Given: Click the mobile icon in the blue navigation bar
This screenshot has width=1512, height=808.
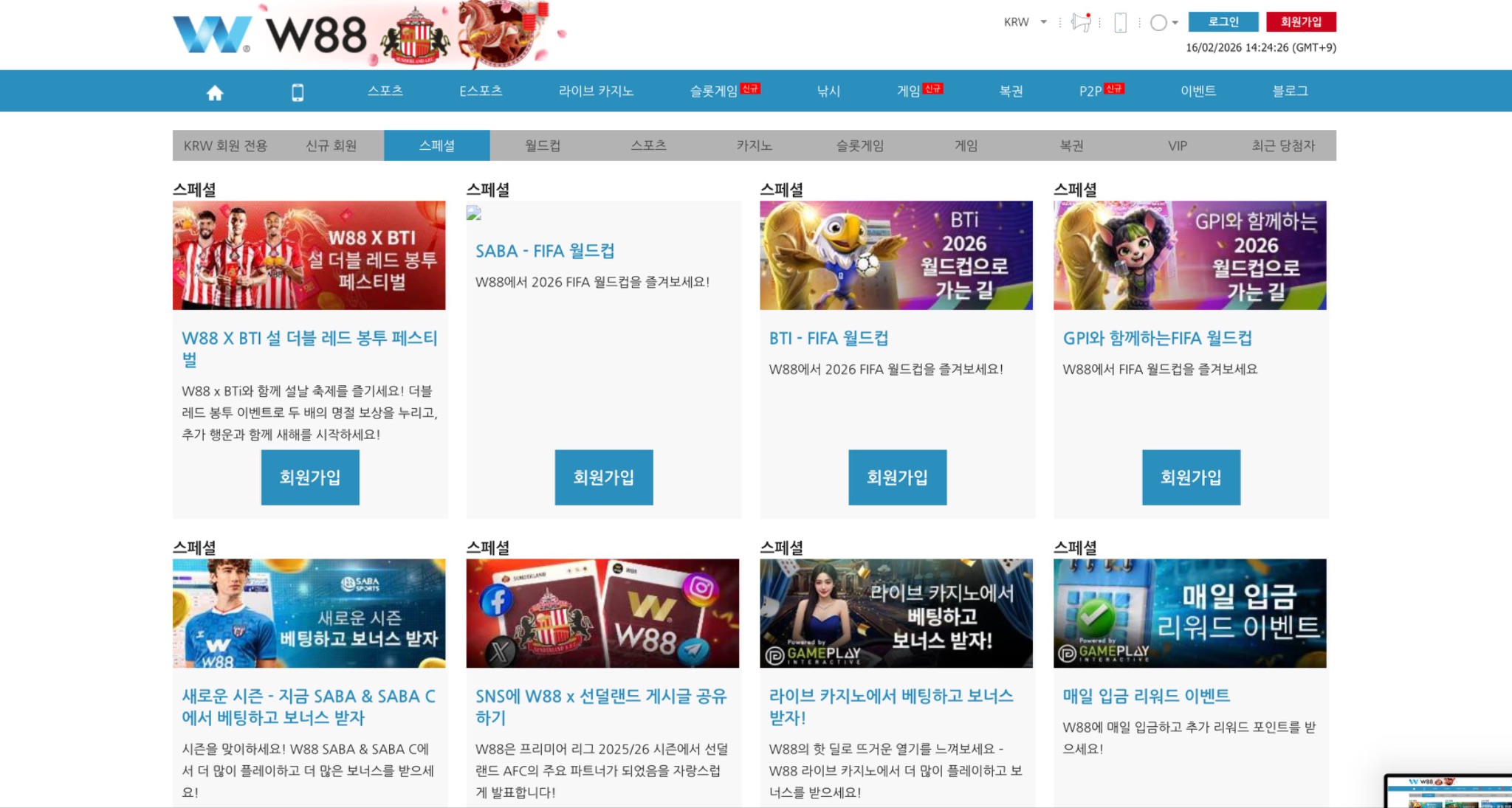Looking at the screenshot, I should coord(298,92).
